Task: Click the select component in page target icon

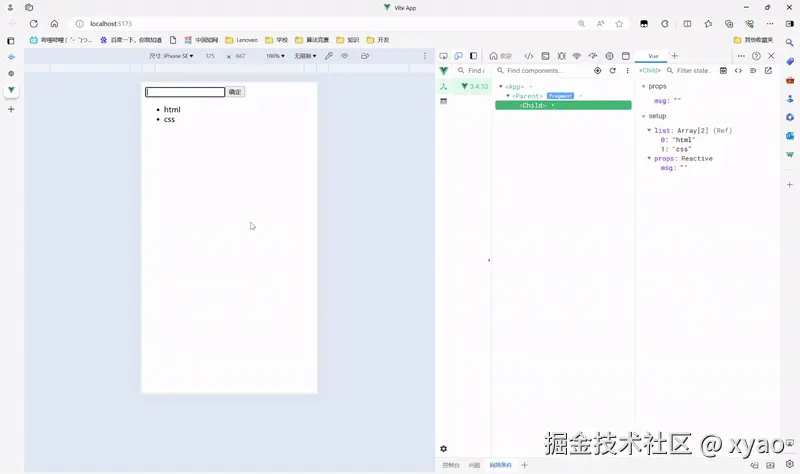Action: point(597,71)
